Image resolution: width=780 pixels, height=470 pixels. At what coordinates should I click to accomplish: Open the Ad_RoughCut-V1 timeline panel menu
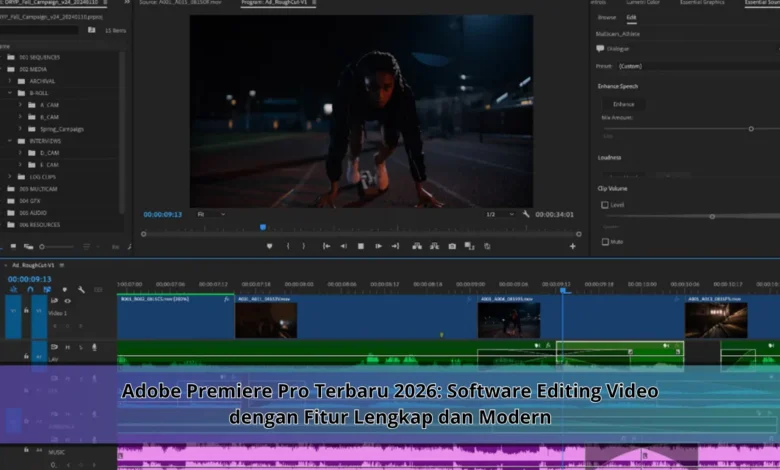62,265
